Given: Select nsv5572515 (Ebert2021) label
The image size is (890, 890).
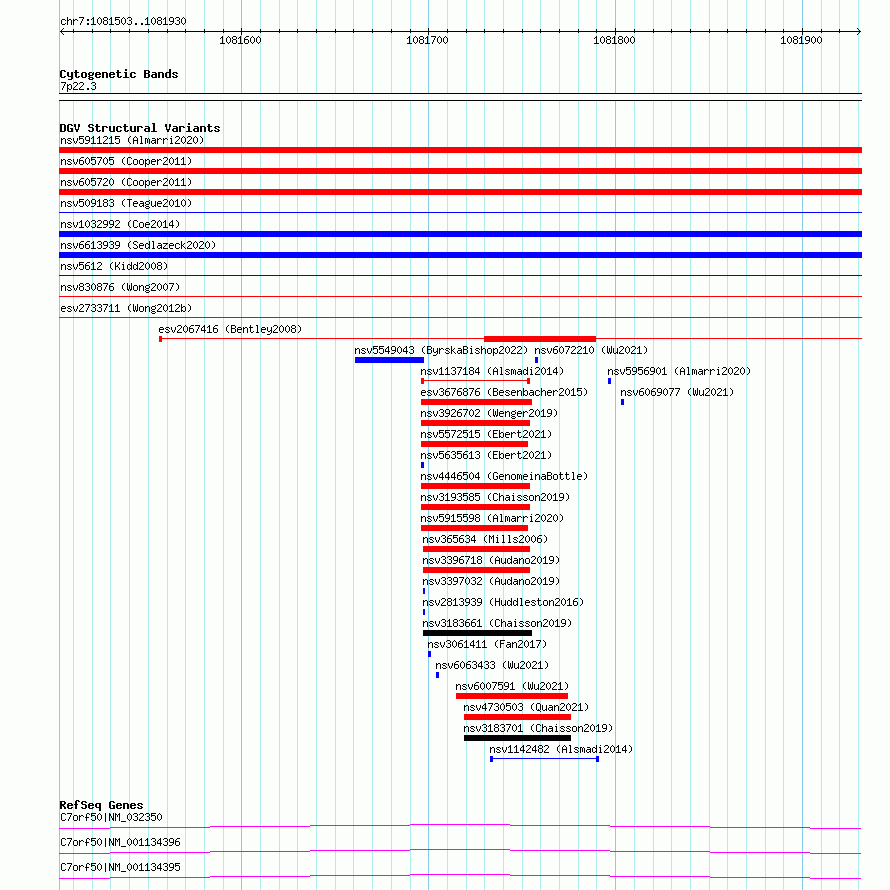Looking at the screenshot, I should [x=486, y=434].
